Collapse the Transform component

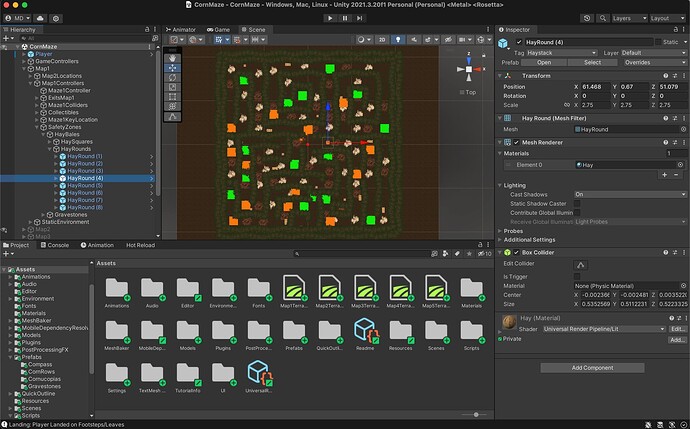500,76
